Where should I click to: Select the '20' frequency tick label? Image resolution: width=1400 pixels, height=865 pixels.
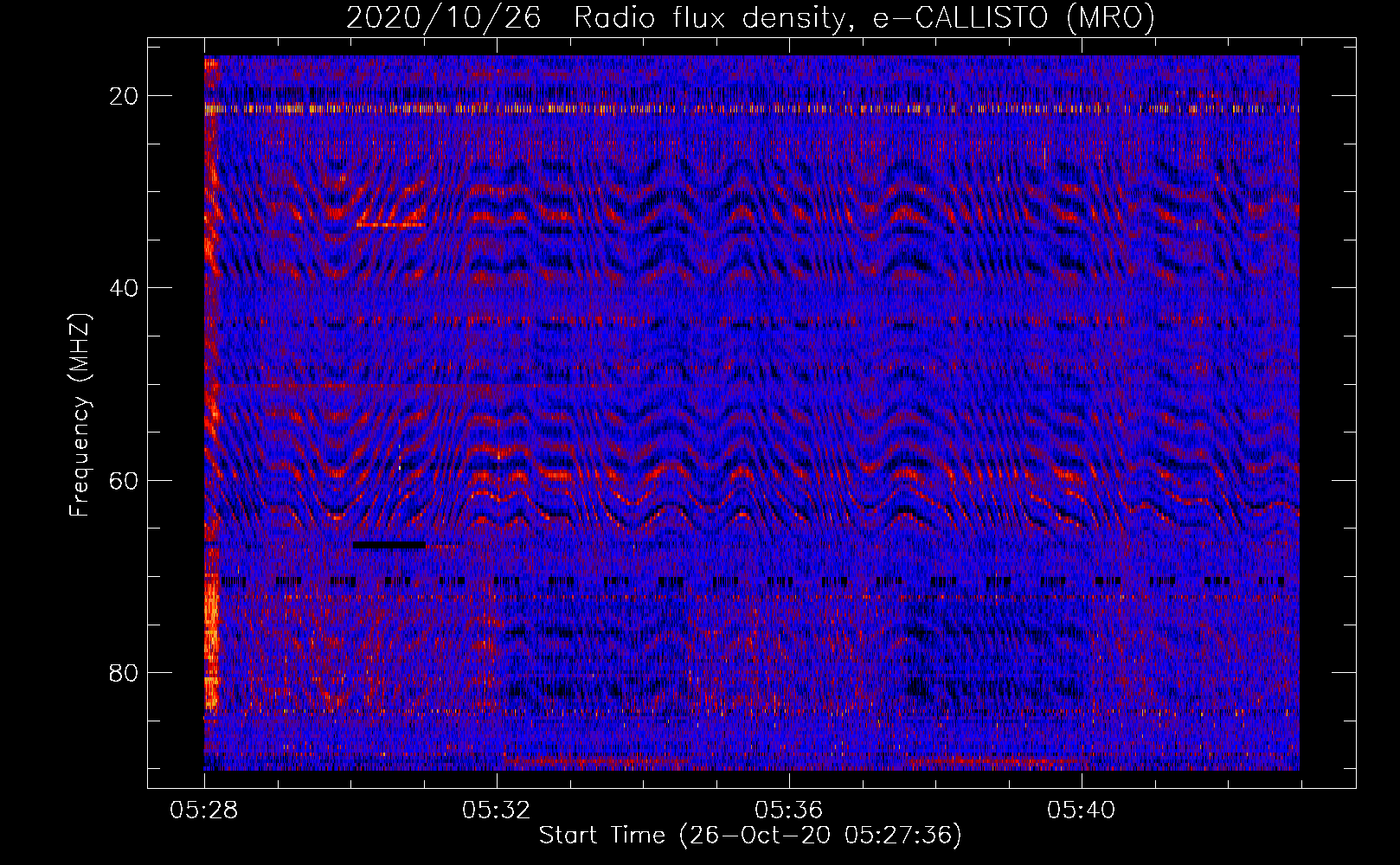coord(125,95)
